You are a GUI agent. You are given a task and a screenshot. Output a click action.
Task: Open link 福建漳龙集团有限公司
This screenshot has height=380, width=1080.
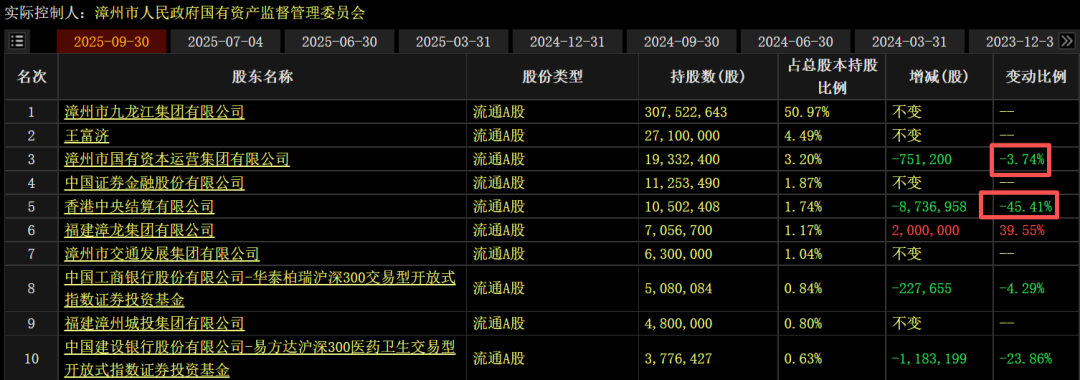tap(139, 230)
